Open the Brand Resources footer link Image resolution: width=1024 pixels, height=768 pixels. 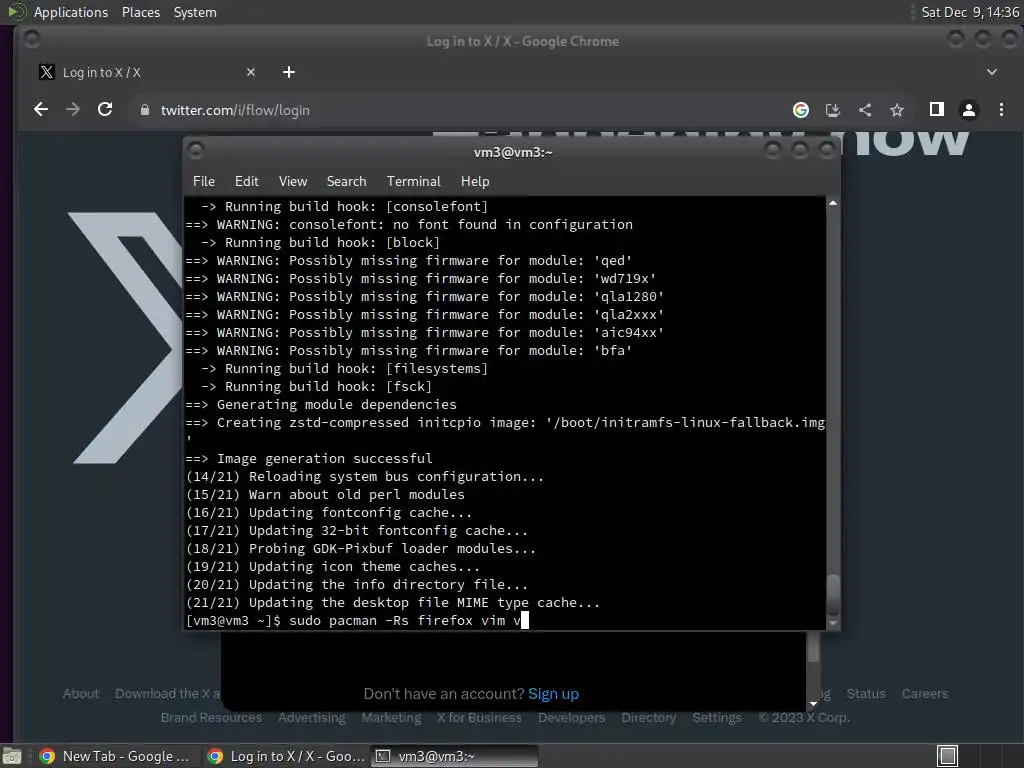coord(211,717)
